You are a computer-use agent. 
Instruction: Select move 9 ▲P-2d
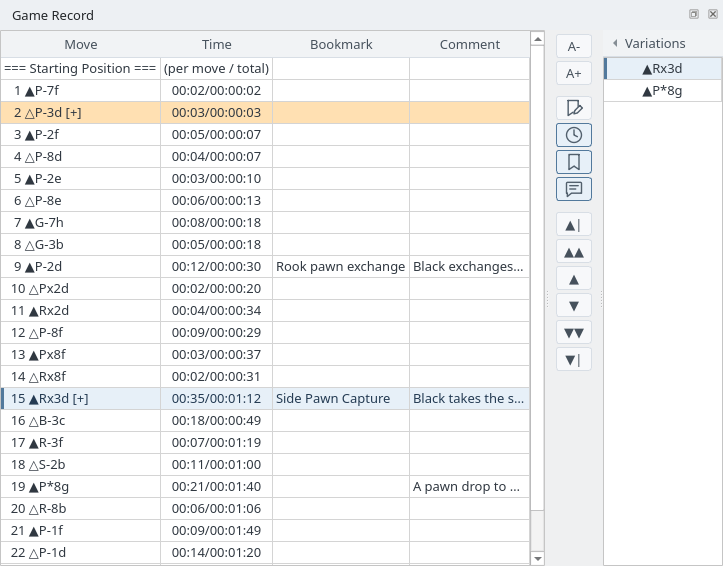[265, 266]
